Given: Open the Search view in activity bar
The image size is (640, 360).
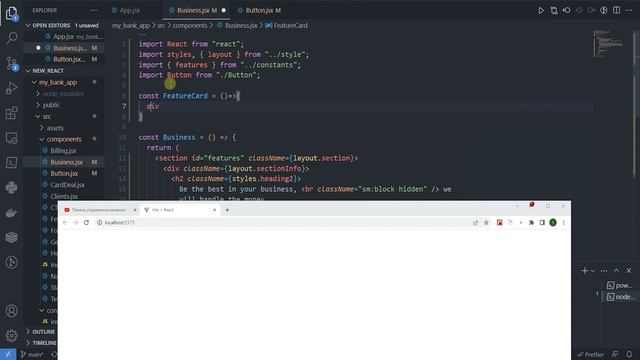Looking at the screenshot, I should 11,38.
